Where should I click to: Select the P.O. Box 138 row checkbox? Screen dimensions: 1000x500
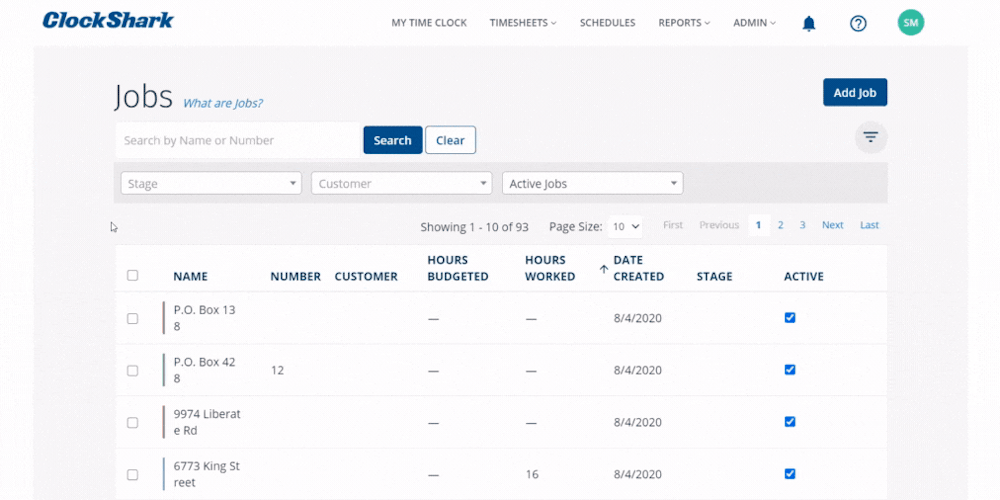(132, 318)
